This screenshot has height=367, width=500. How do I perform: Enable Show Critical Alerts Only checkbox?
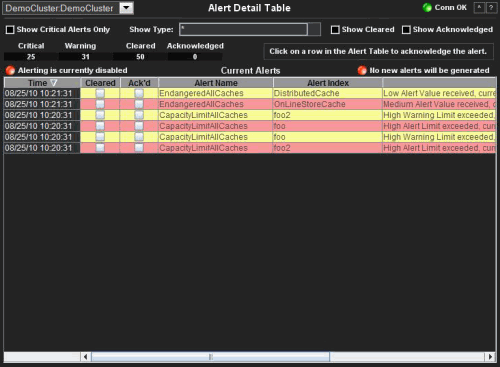[10, 30]
